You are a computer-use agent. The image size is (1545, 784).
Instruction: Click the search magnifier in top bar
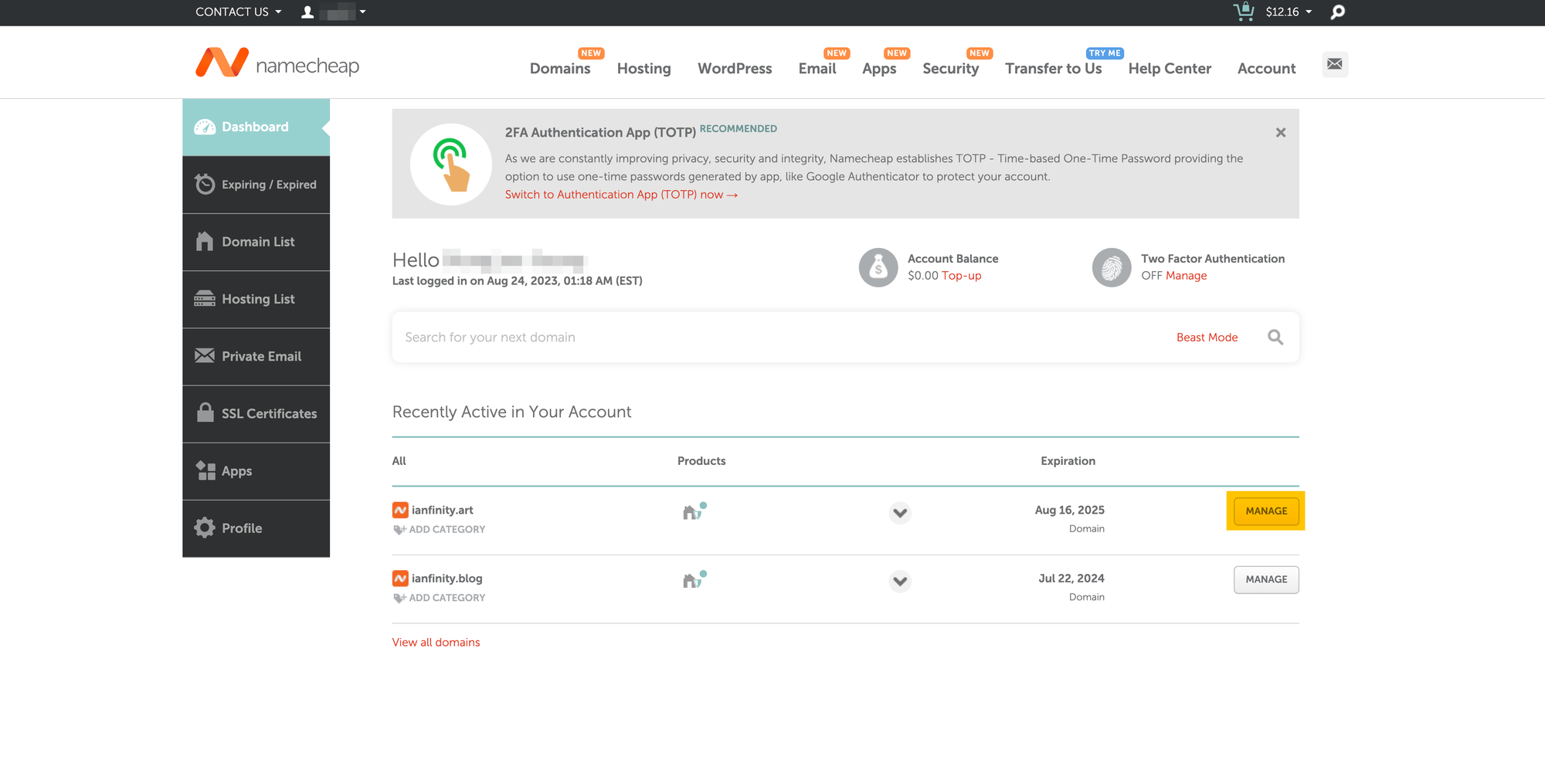(1338, 12)
